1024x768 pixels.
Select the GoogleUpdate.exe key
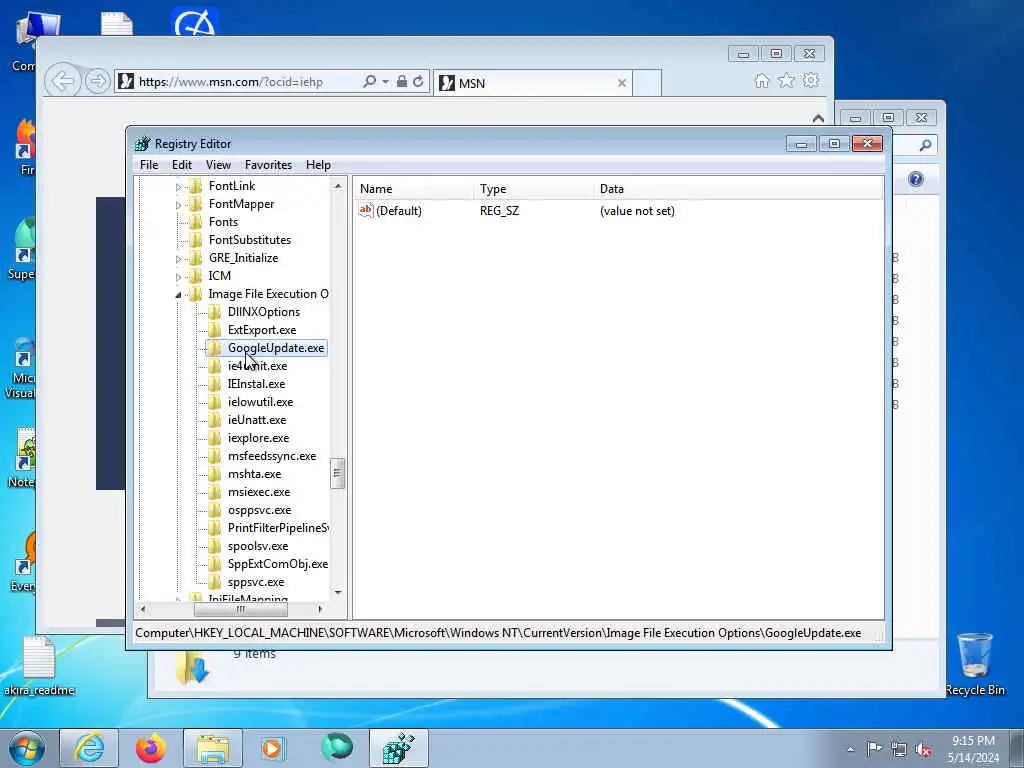(276, 348)
